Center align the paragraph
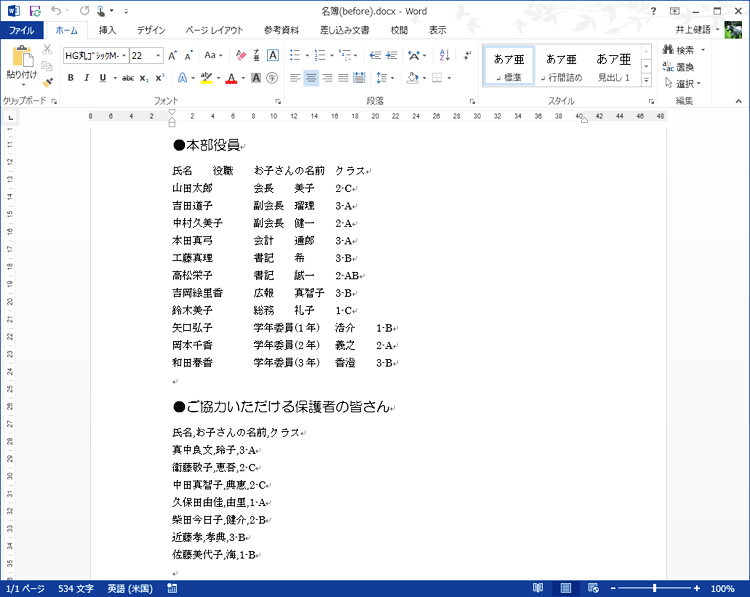 tap(311, 77)
